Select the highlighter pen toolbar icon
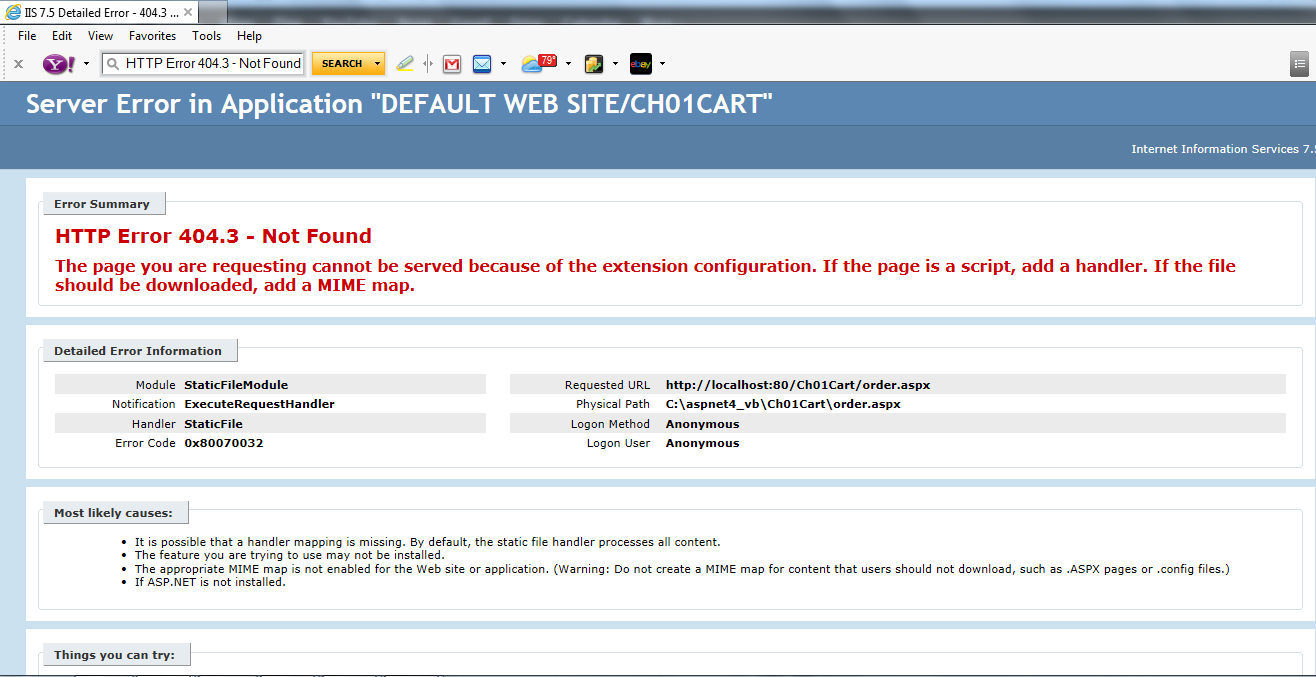This screenshot has height=677, width=1316. coord(405,63)
